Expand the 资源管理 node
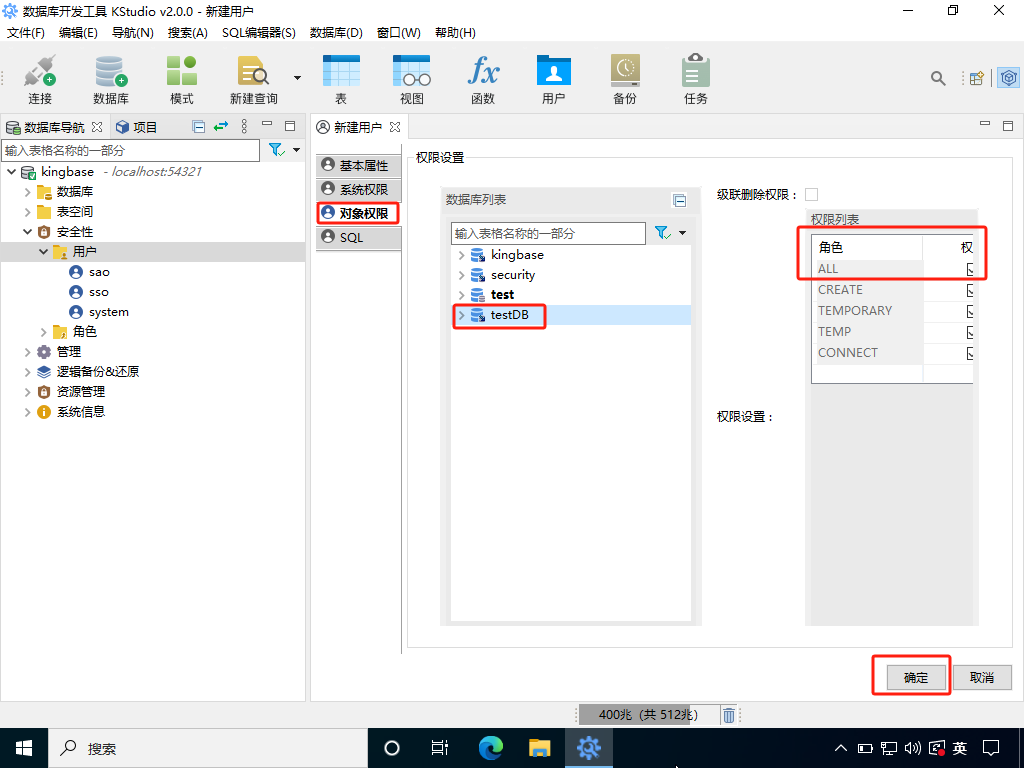Viewport: 1024px width, 768px height. tap(27, 392)
